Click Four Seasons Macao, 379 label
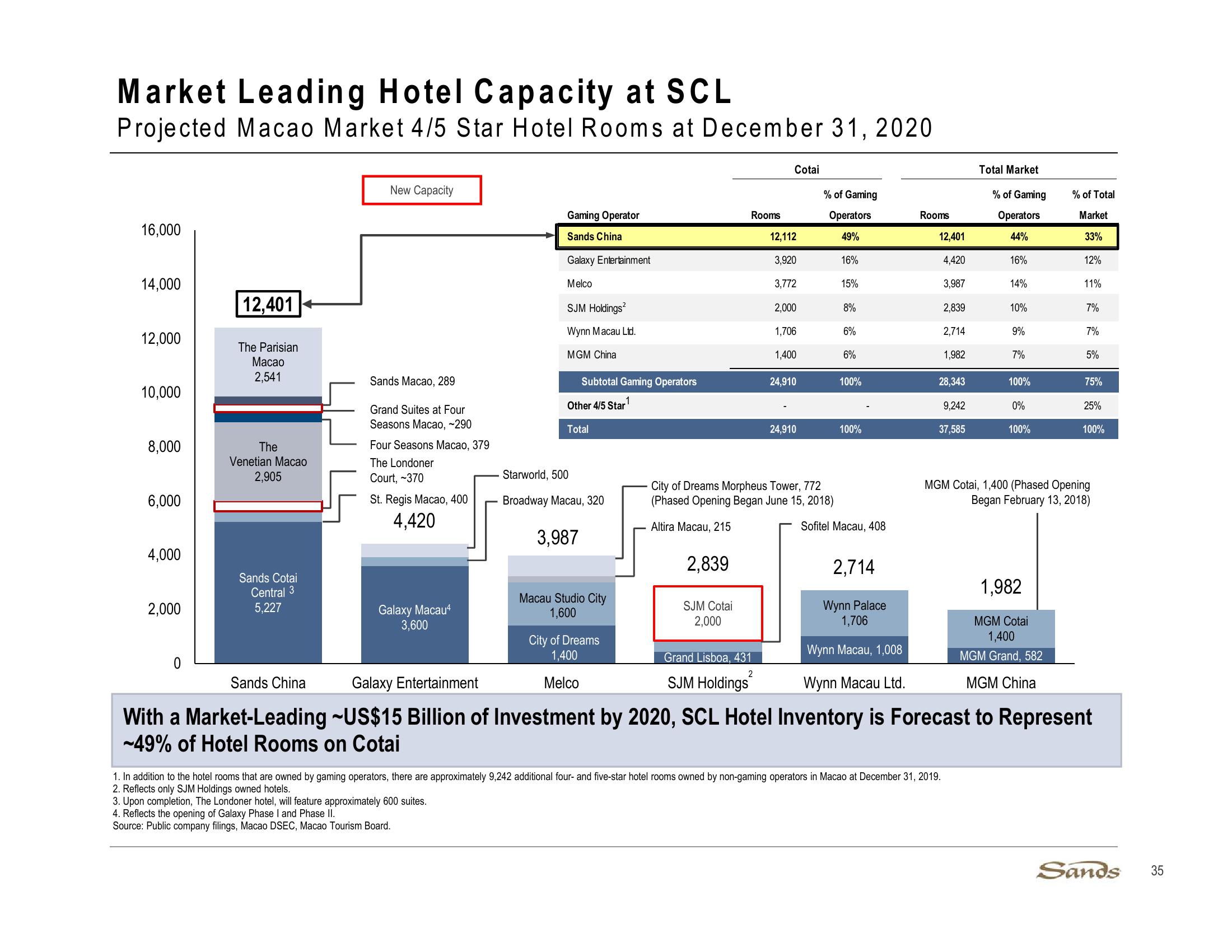Image resolution: width=1232 pixels, height=952 pixels. pos(430,445)
